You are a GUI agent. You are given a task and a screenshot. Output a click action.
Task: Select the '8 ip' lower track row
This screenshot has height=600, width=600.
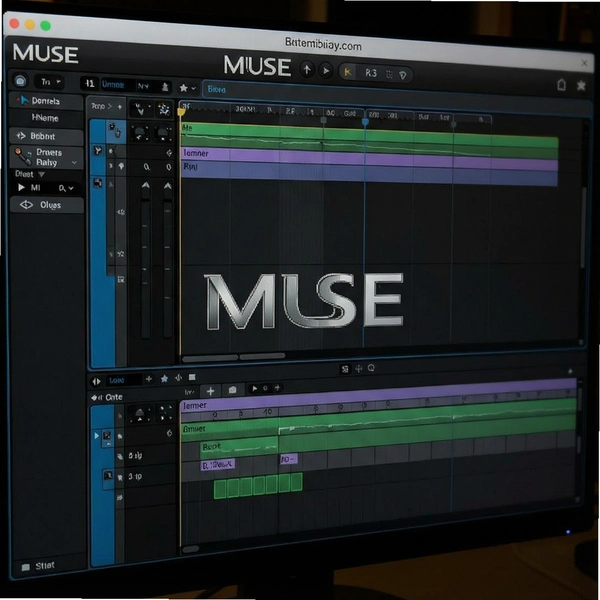[x=150, y=456]
